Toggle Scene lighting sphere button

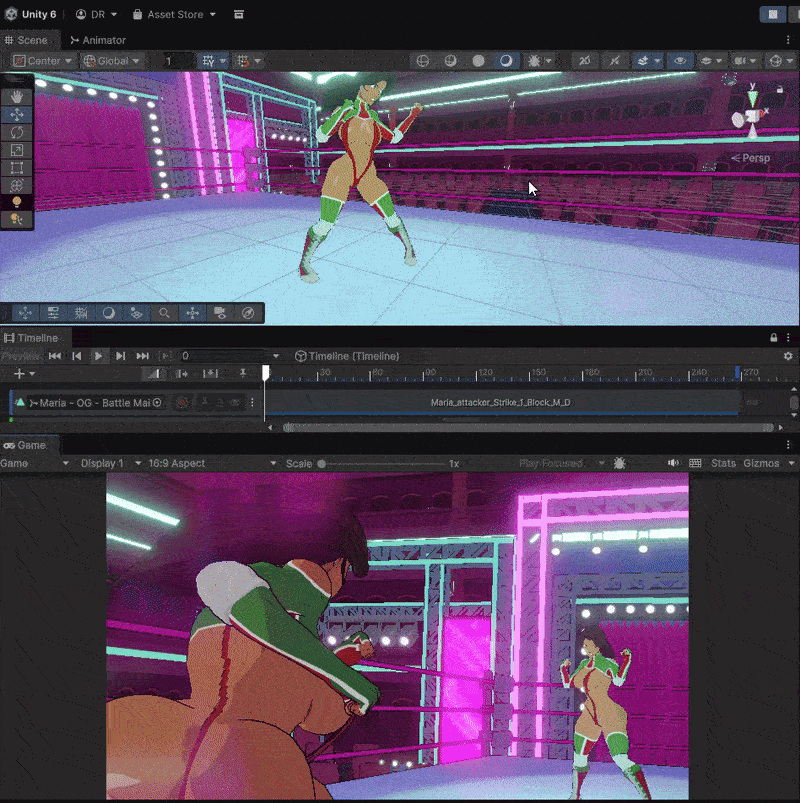[506, 61]
